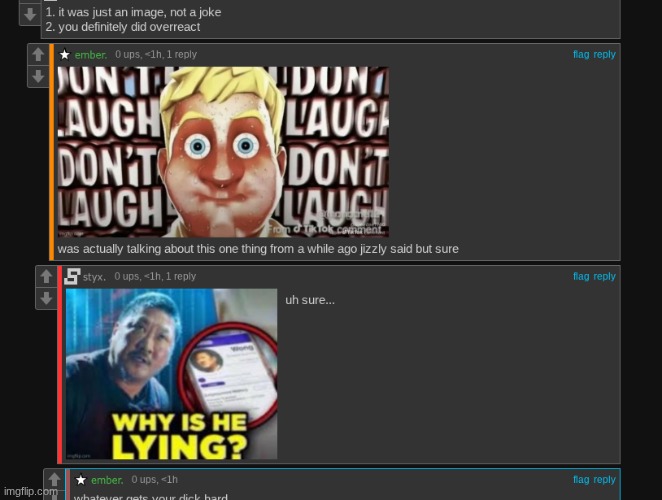Viewport: 662px width, 500px height.
Task: Upvote ember's bottom comment with no replies
Action: point(54,480)
